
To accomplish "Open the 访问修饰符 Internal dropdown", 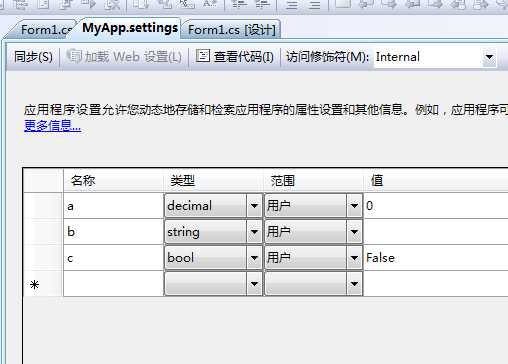I will coord(489,57).
